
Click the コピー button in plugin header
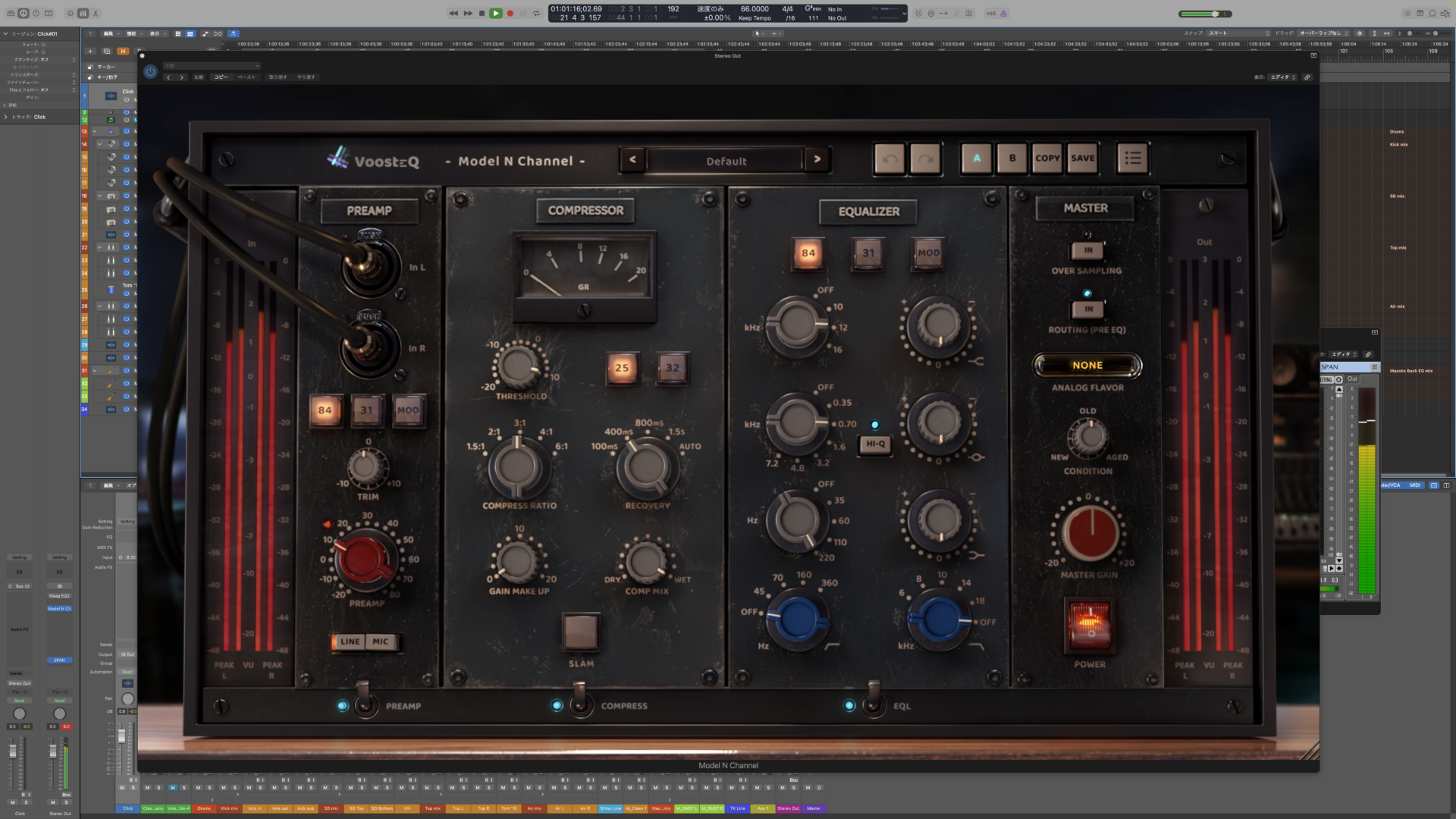221,77
